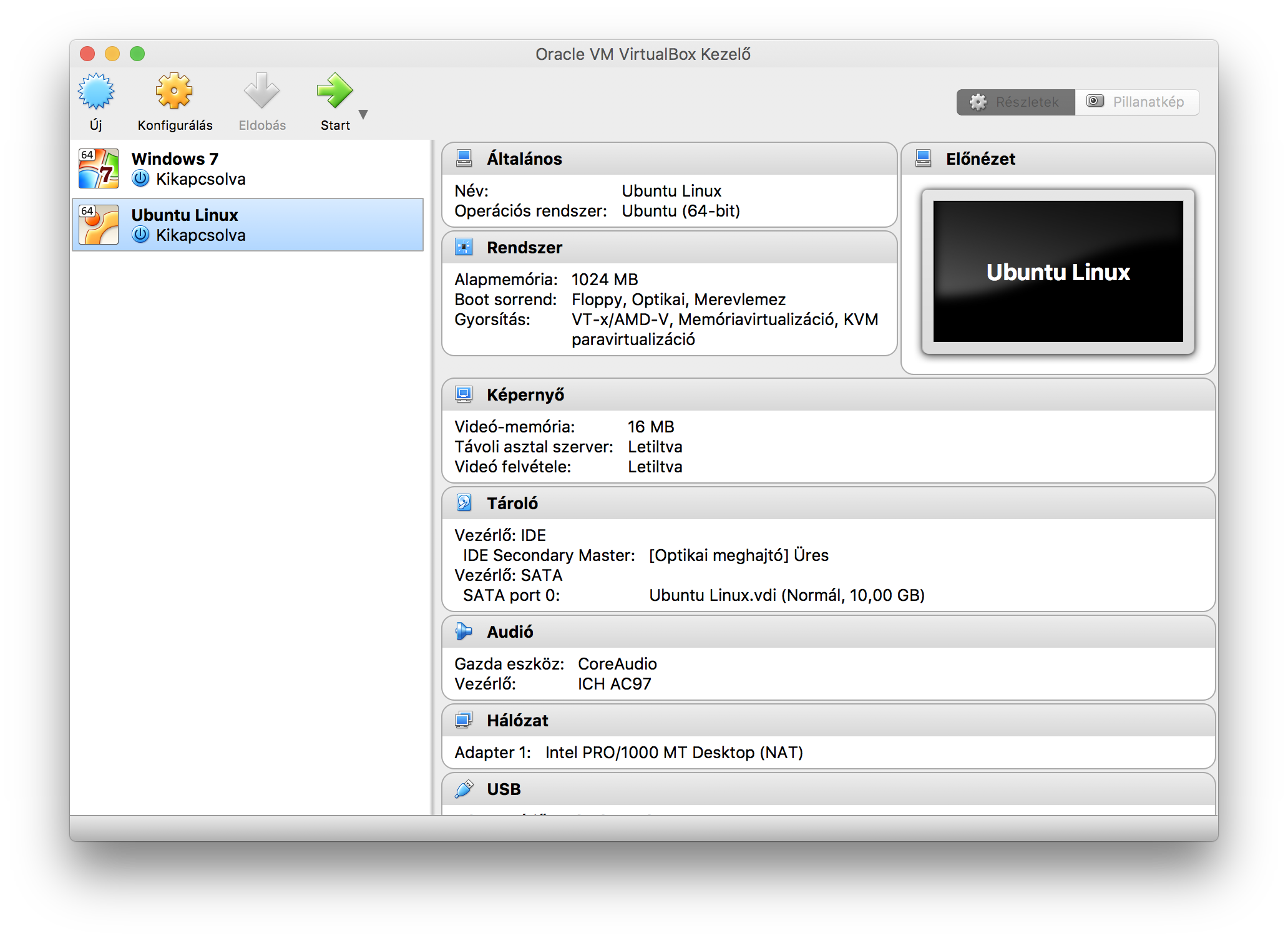The image size is (1288, 941).
Task: Click the Audió speaker icon
Action: pyautogui.click(x=464, y=631)
